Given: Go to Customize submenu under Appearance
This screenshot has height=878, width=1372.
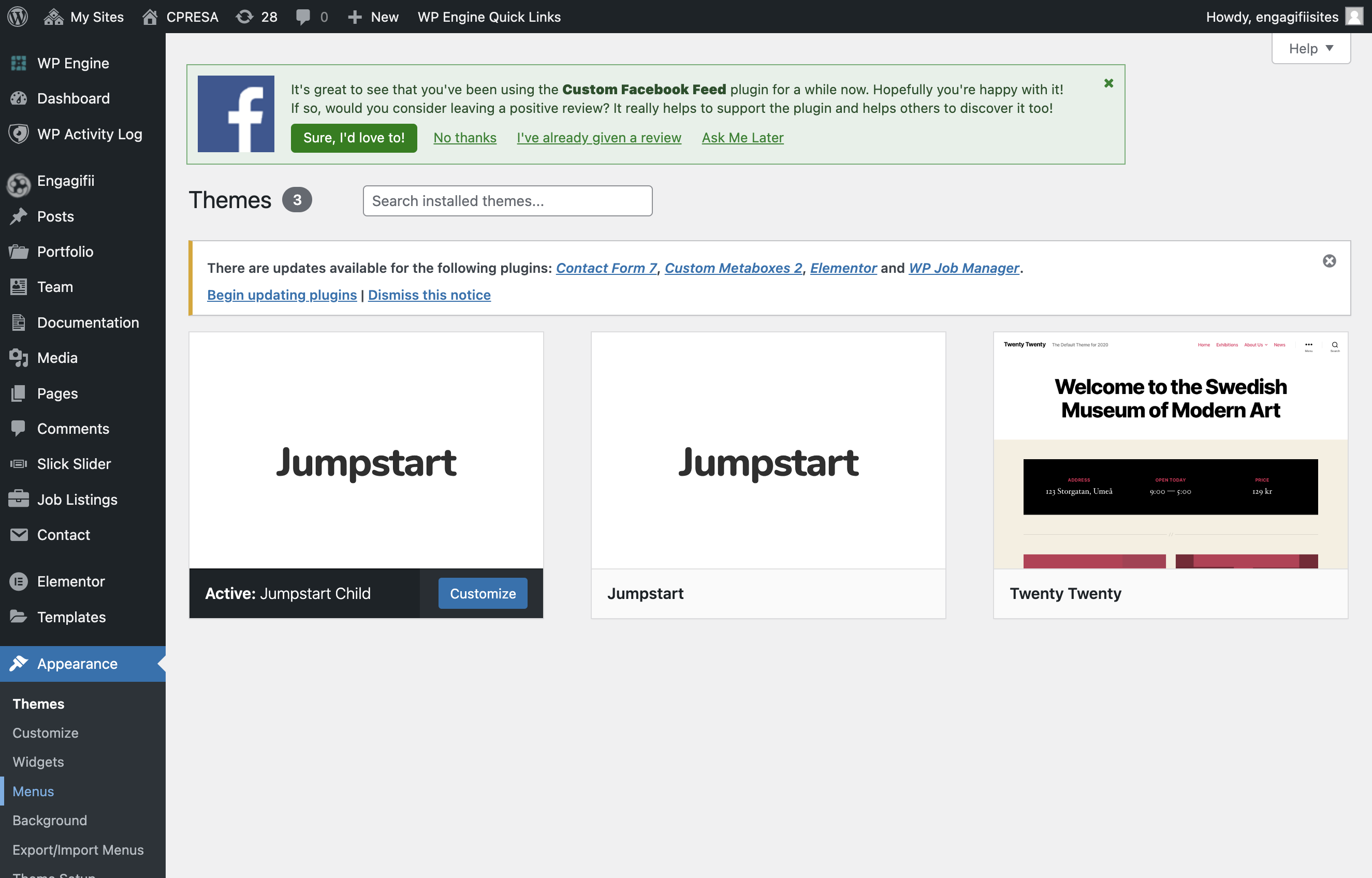Looking at the screenshot, I should [x=46, y=733].
